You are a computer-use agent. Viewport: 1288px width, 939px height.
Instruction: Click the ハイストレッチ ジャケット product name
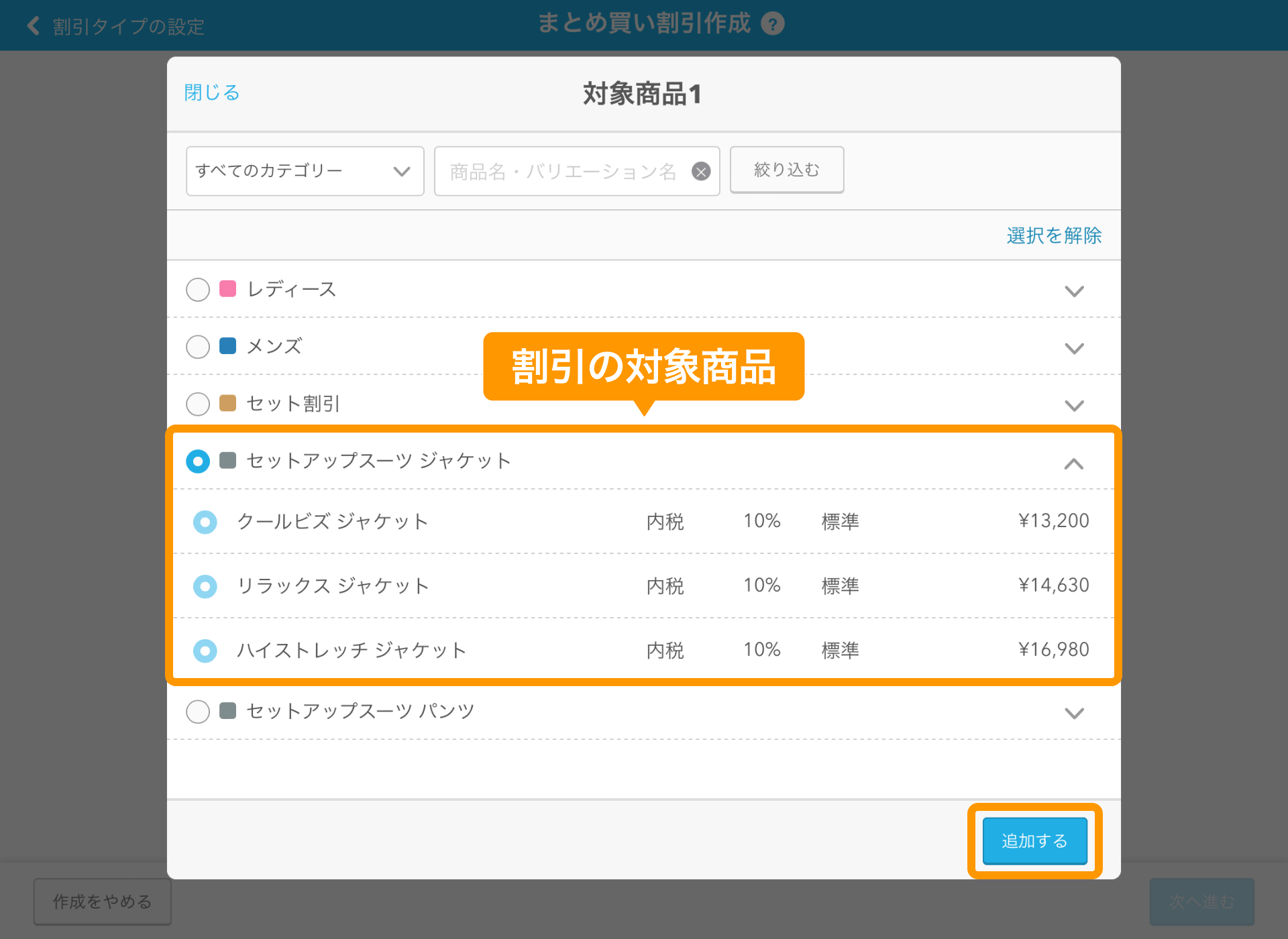(352, 650)
